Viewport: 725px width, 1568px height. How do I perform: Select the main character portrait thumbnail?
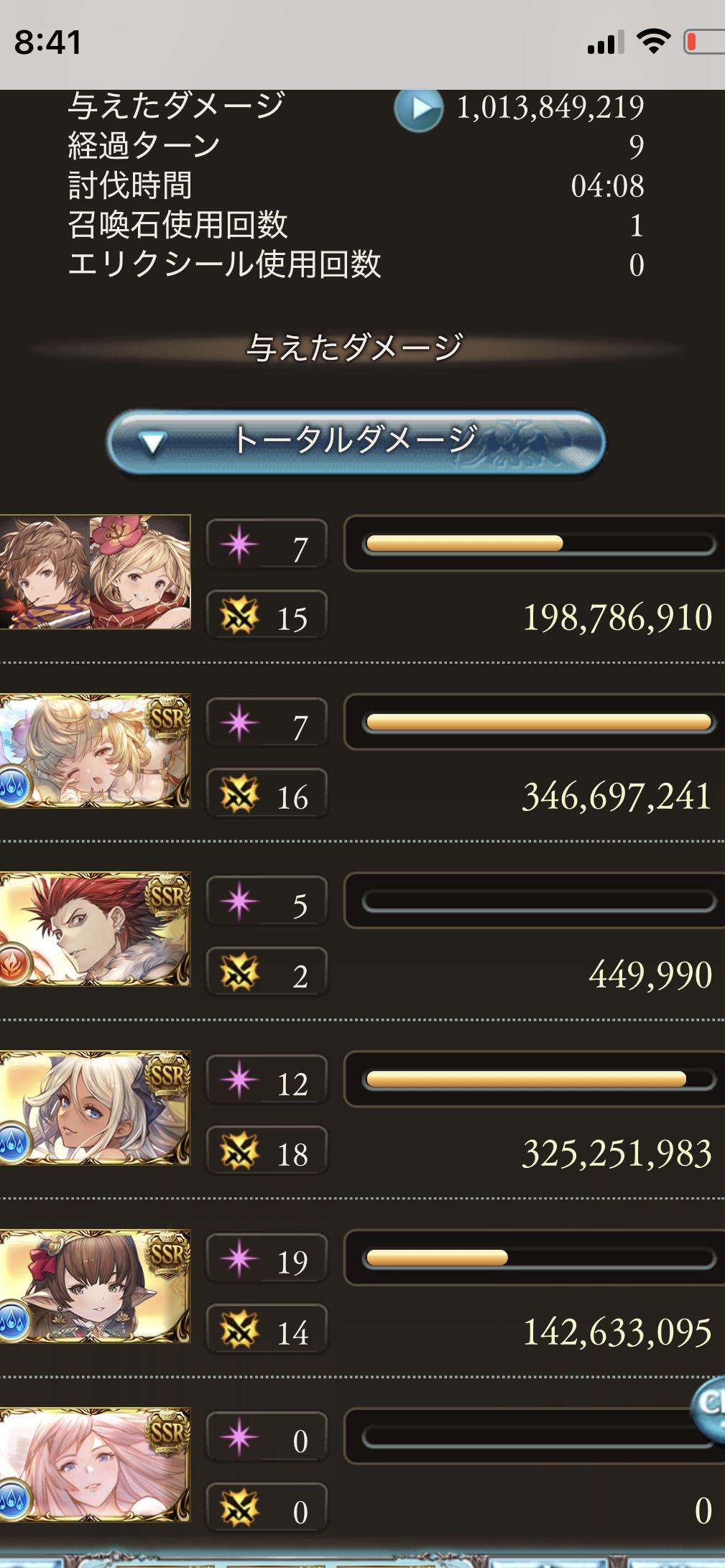pos(95,572)
